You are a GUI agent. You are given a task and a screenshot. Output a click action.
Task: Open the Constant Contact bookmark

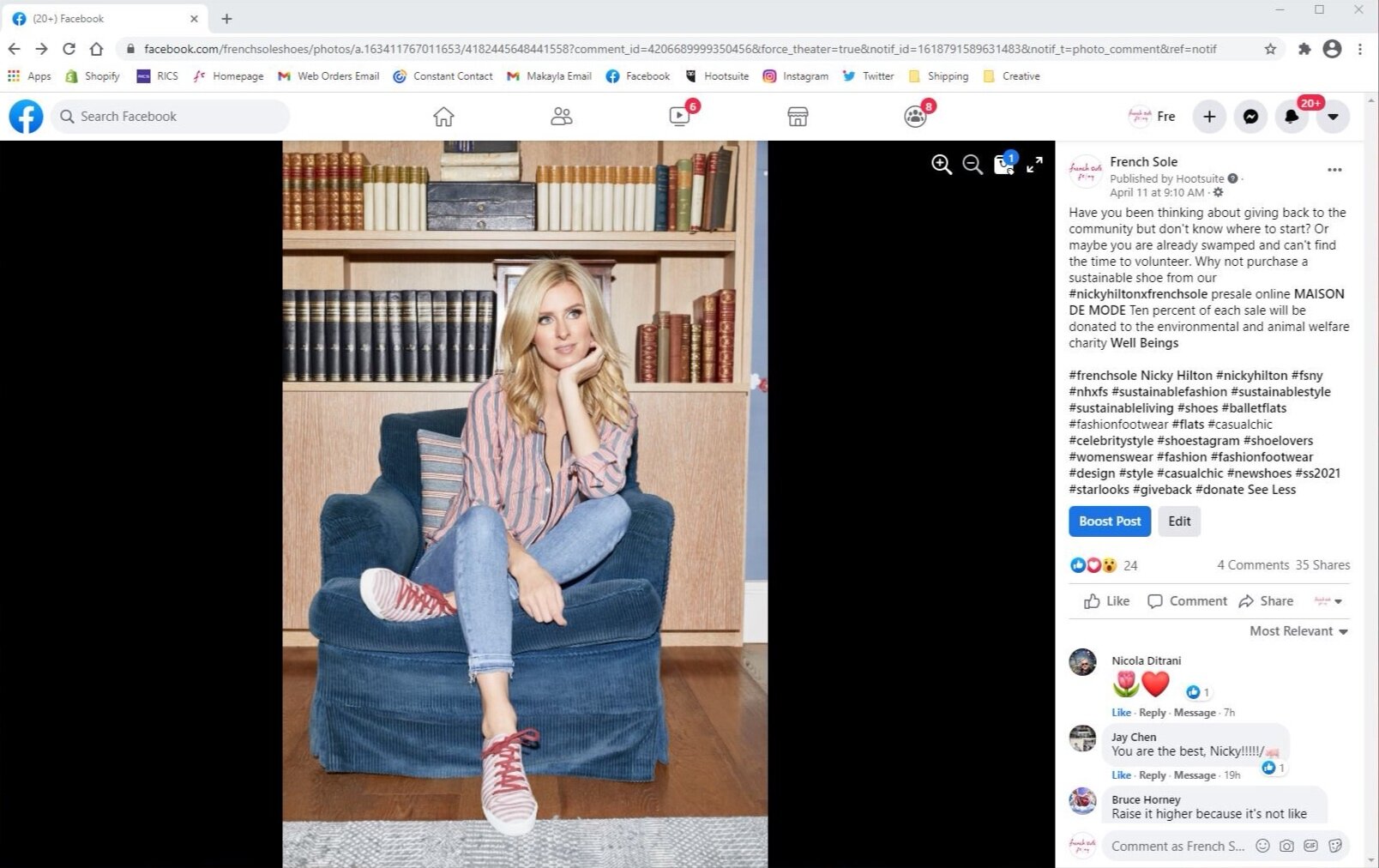click(x=443, y=76)
